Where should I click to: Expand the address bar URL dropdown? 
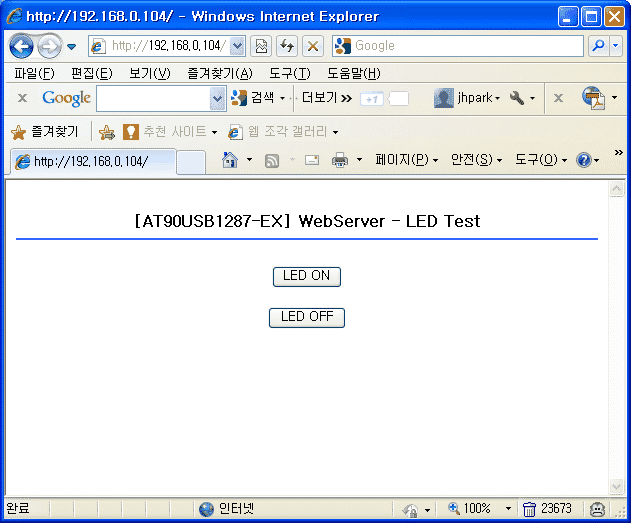pos(237,46)
